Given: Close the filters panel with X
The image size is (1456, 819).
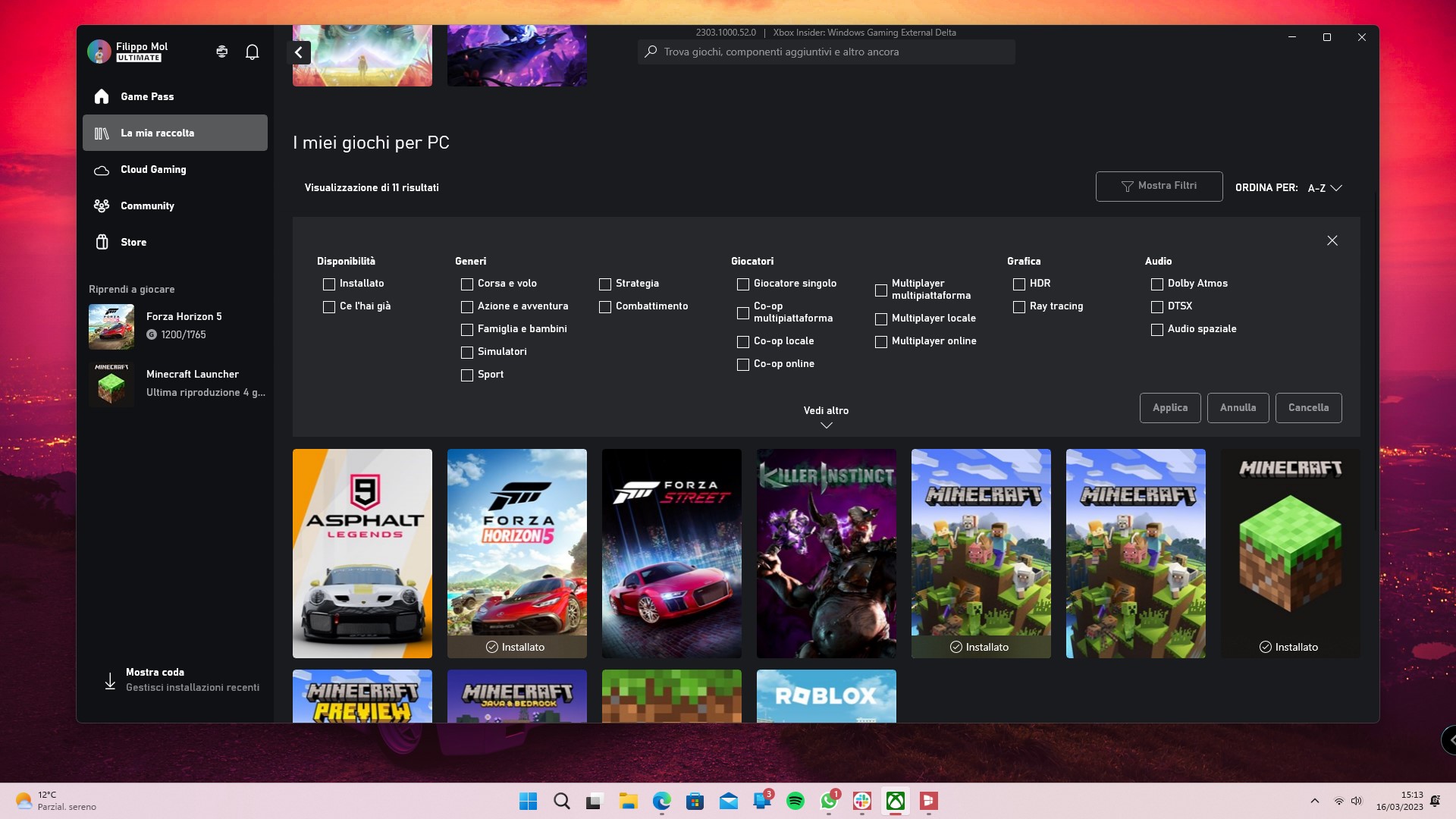Looking at the screenshot, I should point(1332,240).
